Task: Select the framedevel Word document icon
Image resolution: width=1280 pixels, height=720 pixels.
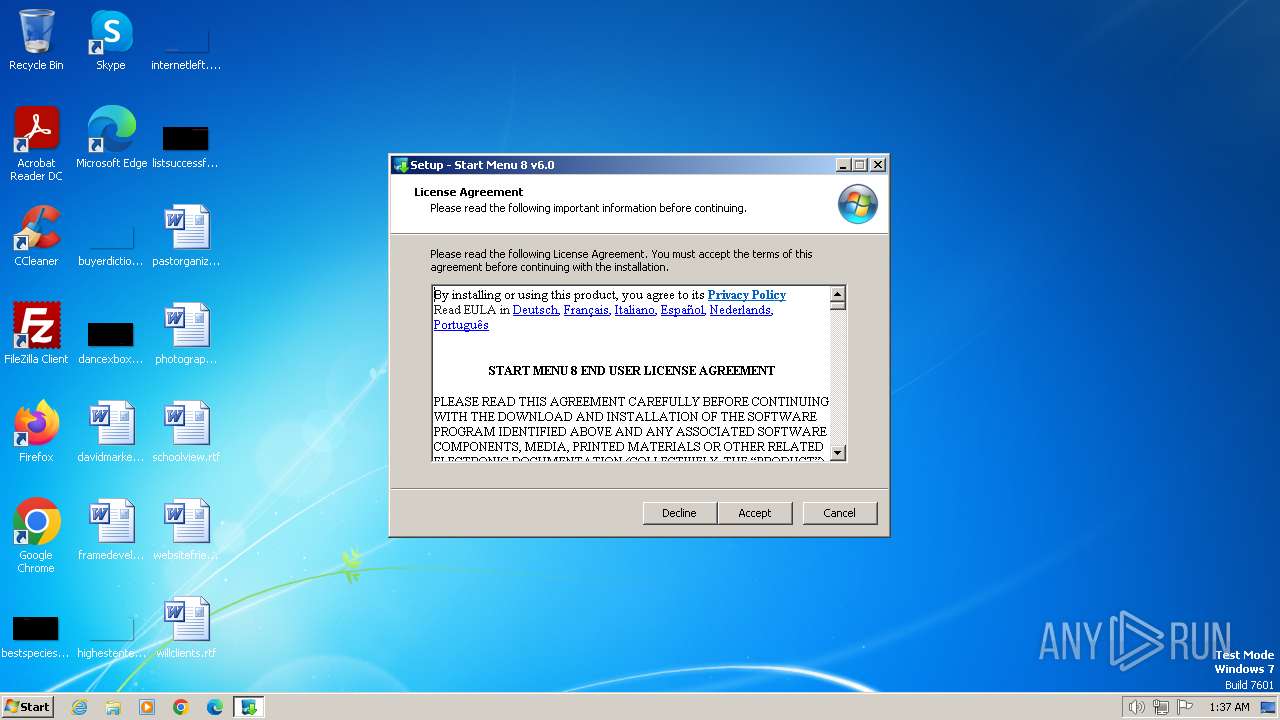Action: point(111,529)
